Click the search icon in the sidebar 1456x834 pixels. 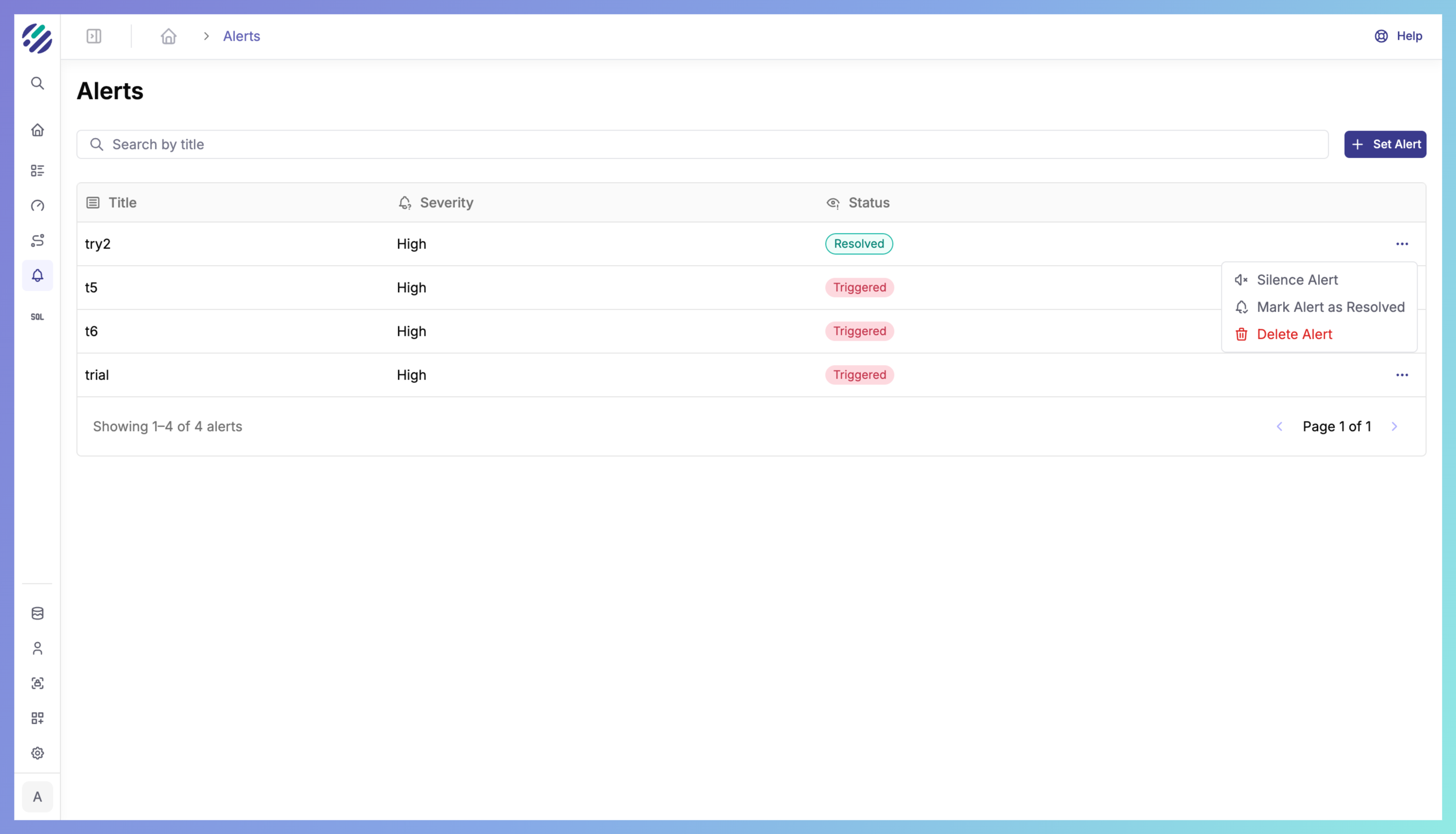(x=37, y=83)
